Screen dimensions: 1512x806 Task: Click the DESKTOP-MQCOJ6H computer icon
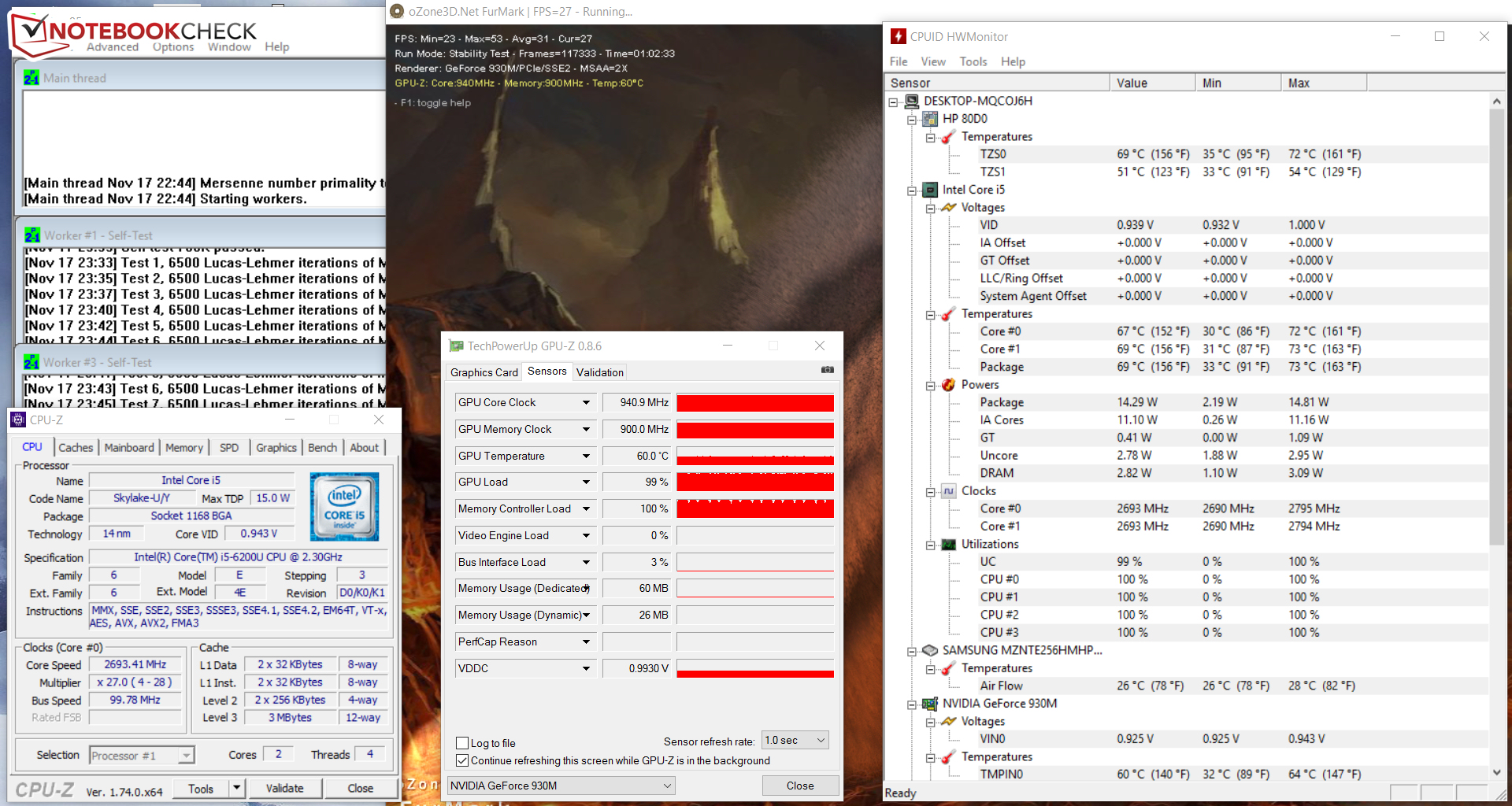912,101
